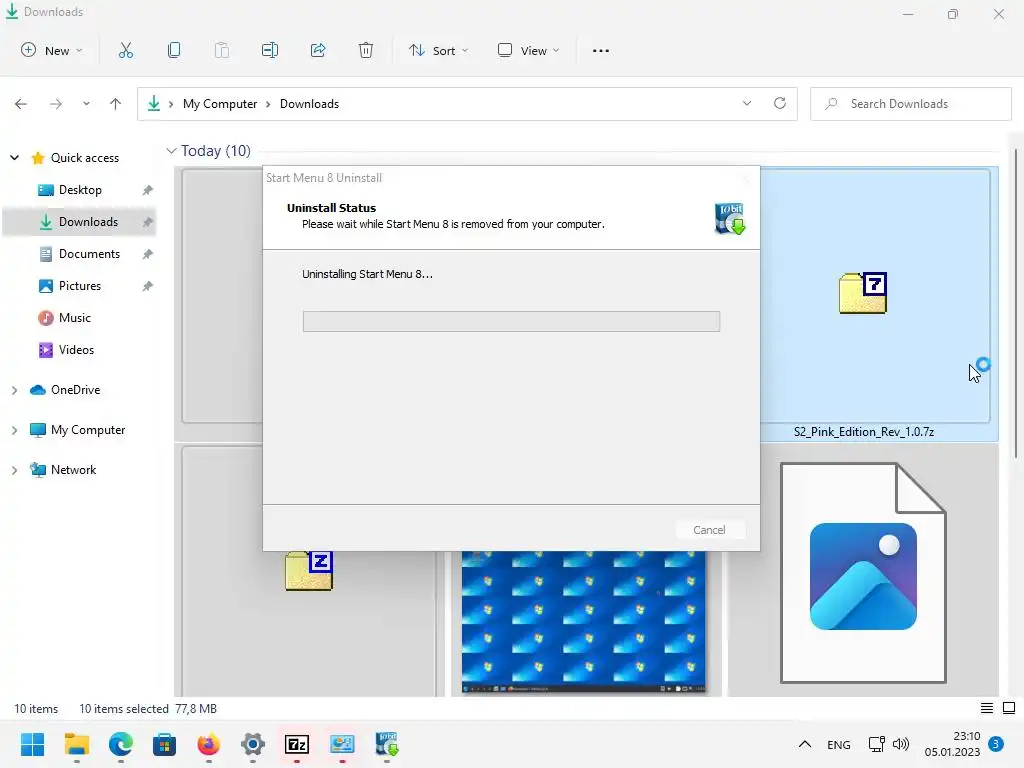Click Cancel in the uninstall dialog
Viewport: 1024px width, 768px height.
709,530
